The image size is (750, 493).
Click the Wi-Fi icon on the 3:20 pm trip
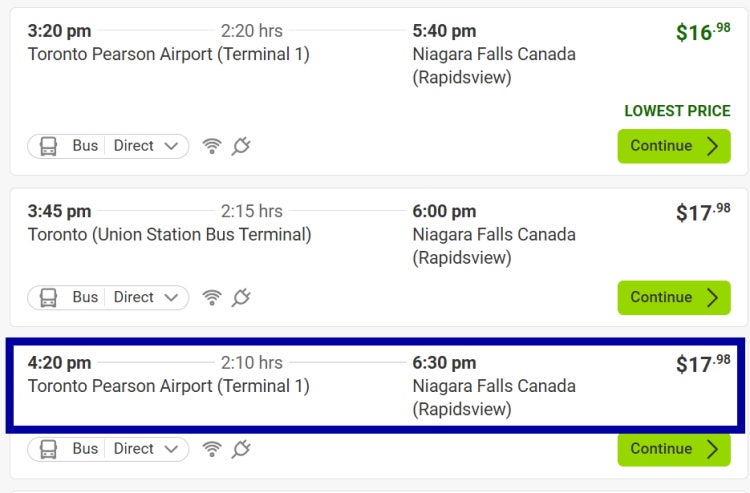211,146
